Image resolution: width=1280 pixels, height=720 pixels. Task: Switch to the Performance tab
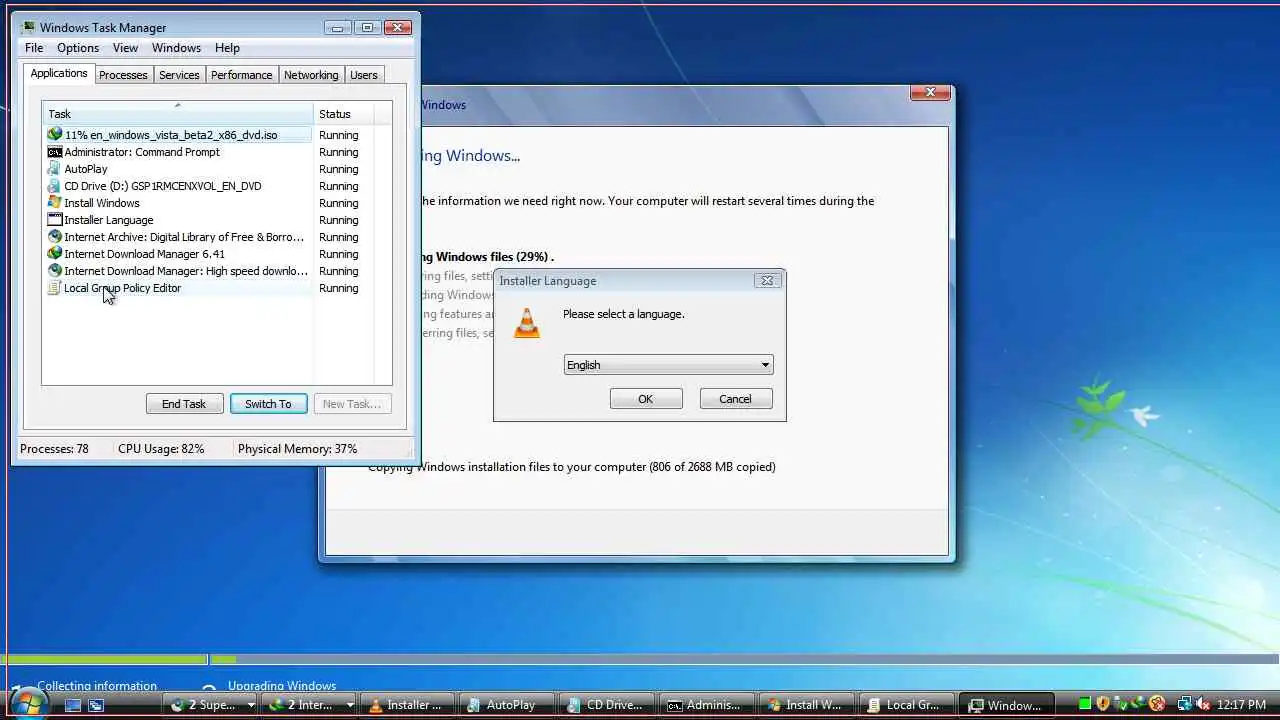(x=241, y=75)
